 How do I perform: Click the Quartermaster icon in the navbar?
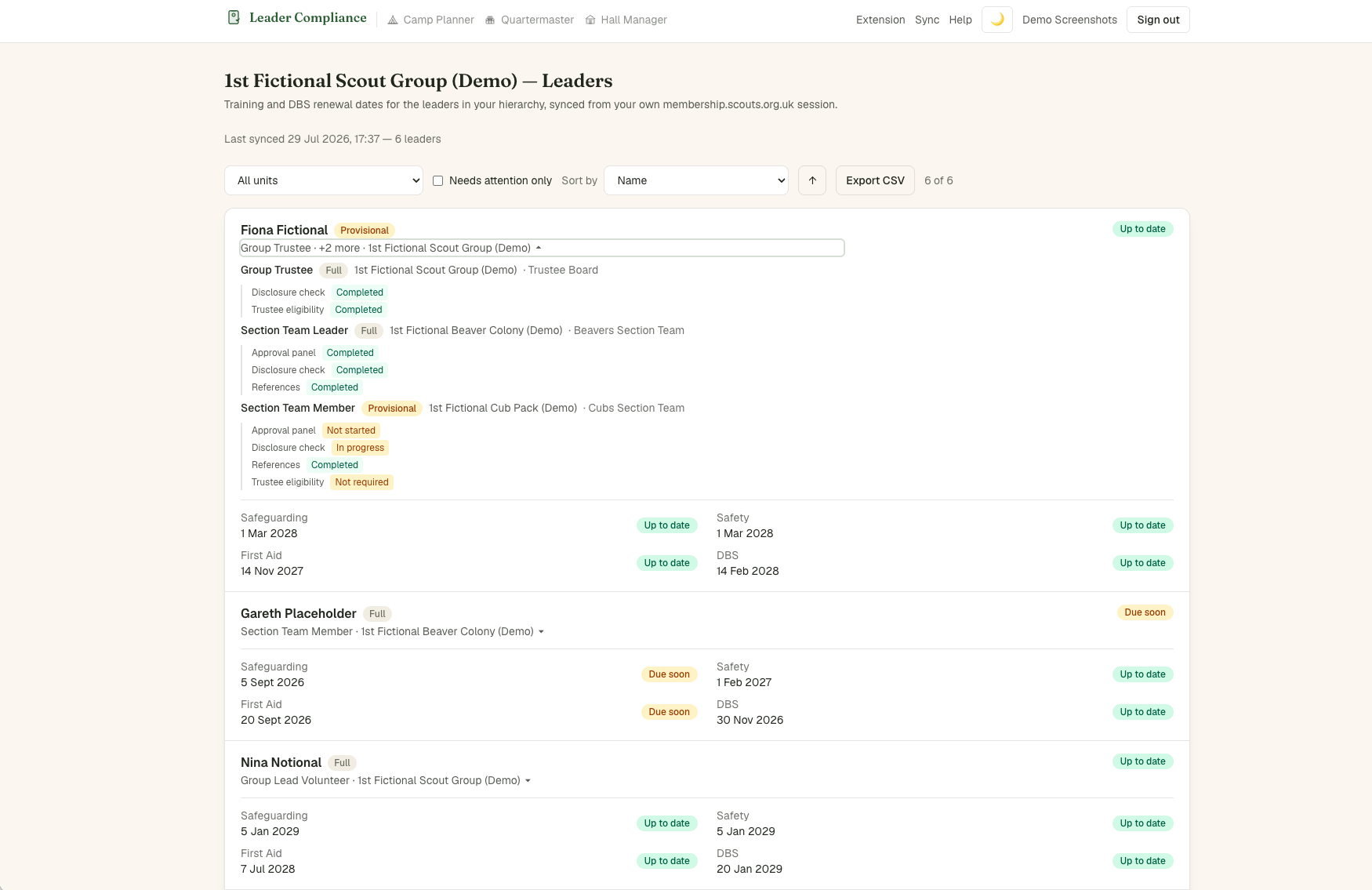pos(490,20)
